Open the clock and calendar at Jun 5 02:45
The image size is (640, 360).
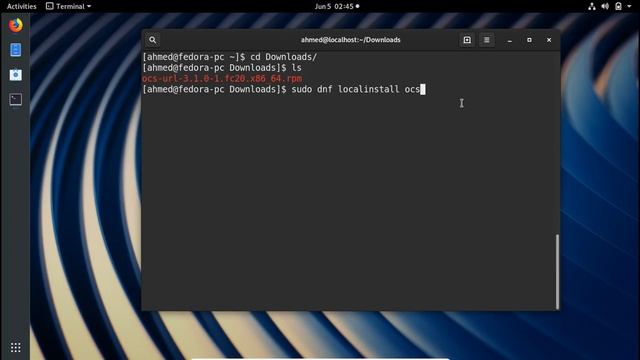[337, 6]
